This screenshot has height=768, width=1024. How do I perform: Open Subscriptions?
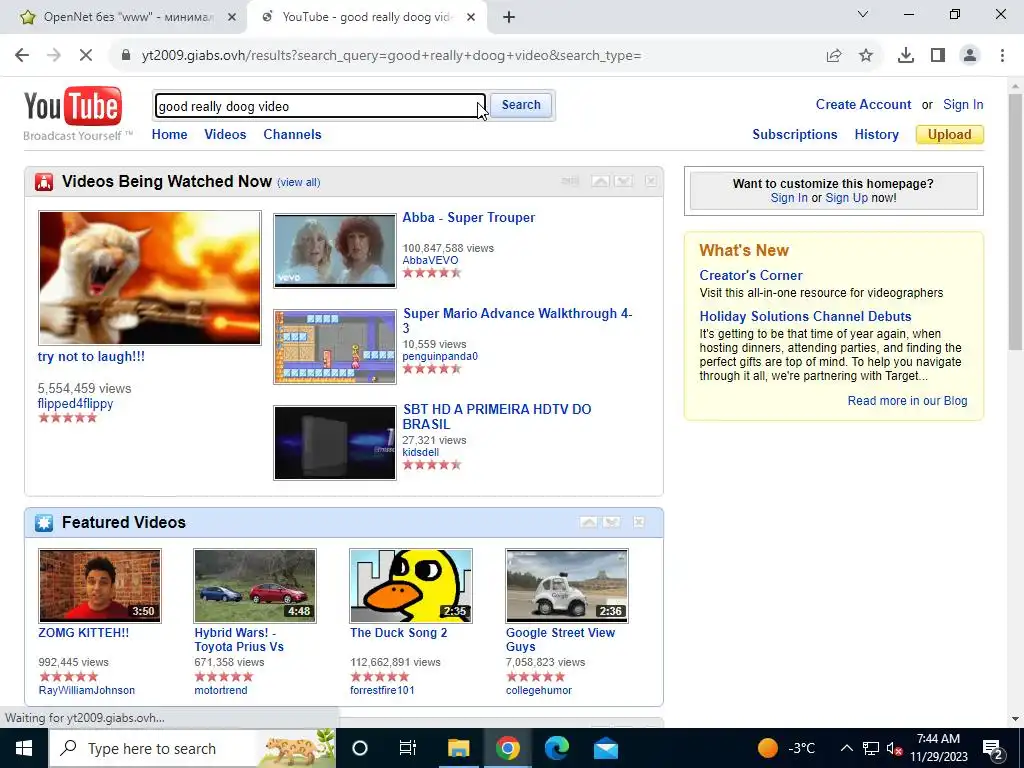pyautogui.click(x=795, y=135)
